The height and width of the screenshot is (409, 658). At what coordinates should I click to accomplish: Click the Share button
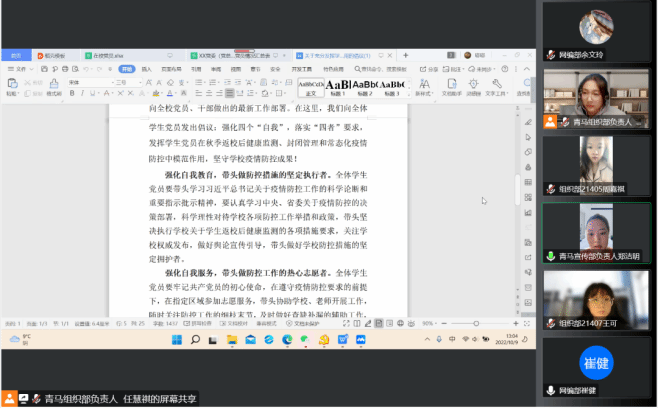point(429,69)
